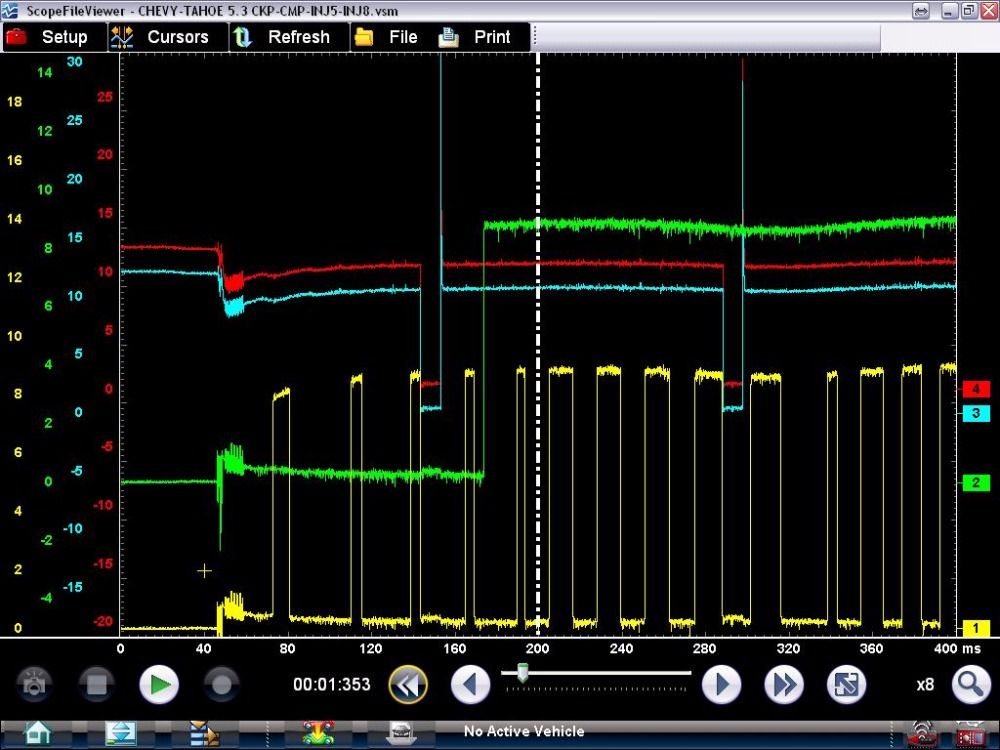1000x750 pixels.
Task: Step forward one frame with right arrow
Action: click(721, 685)
